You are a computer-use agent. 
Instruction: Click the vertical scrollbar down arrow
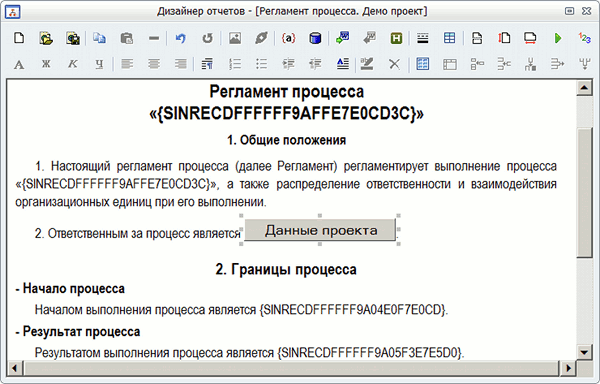(584, 352)
